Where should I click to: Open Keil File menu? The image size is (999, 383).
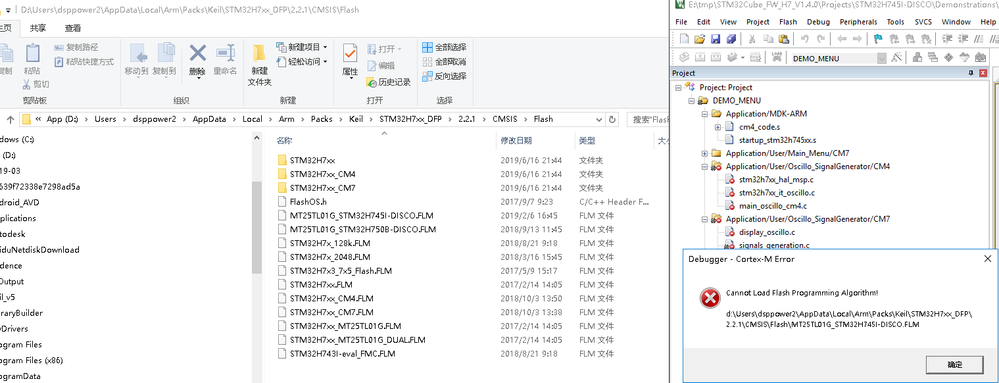pyautogui.click(x=681, y=22)
